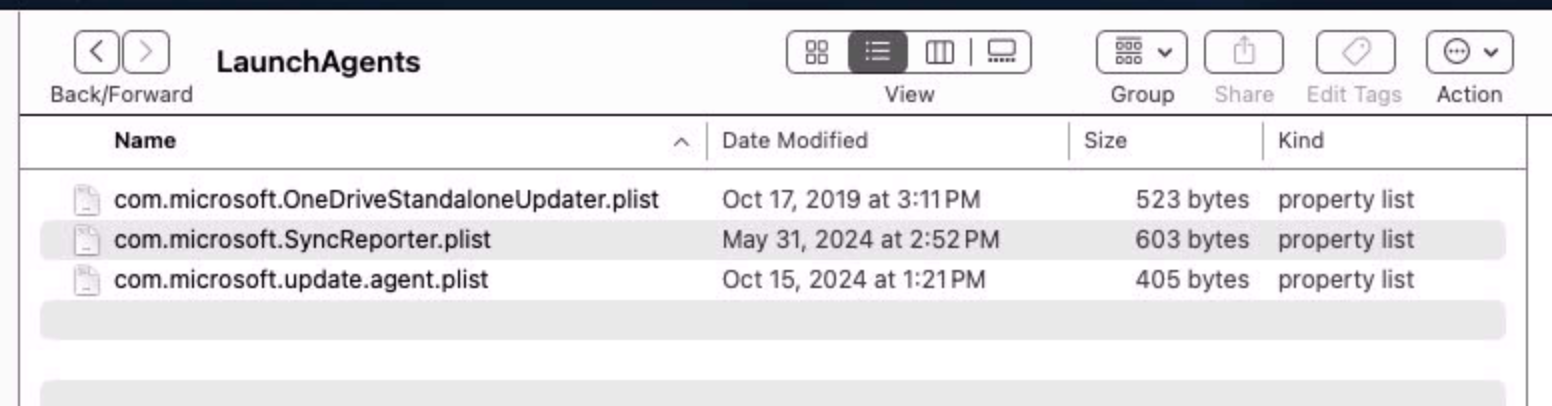1552x406 pixels.
Task: Sort files by Date Modified column
Action: point(795,141)
